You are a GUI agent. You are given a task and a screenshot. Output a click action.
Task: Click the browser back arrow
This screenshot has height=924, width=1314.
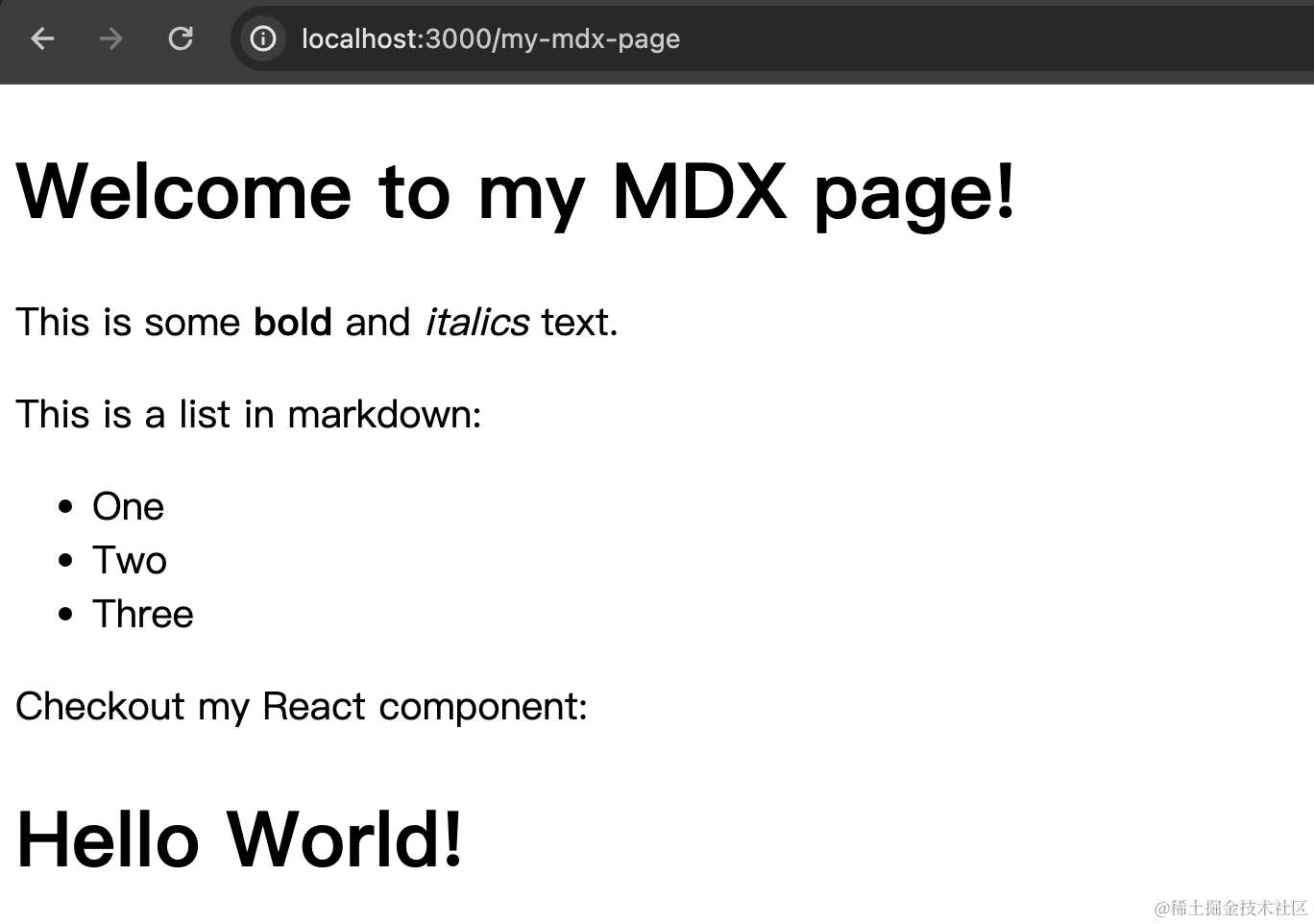click(42, 38)
